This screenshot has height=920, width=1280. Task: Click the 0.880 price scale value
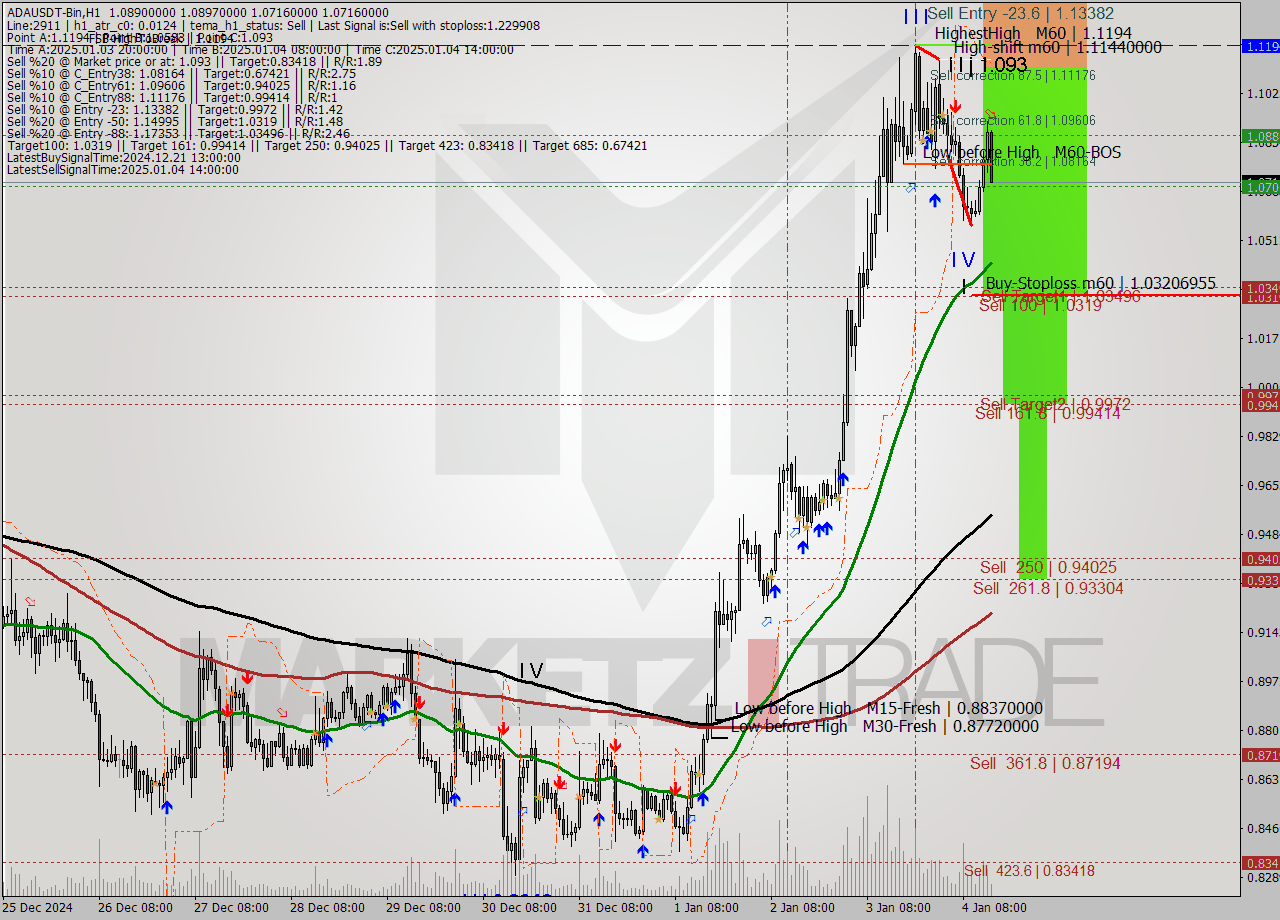[x=1261, y=731]
